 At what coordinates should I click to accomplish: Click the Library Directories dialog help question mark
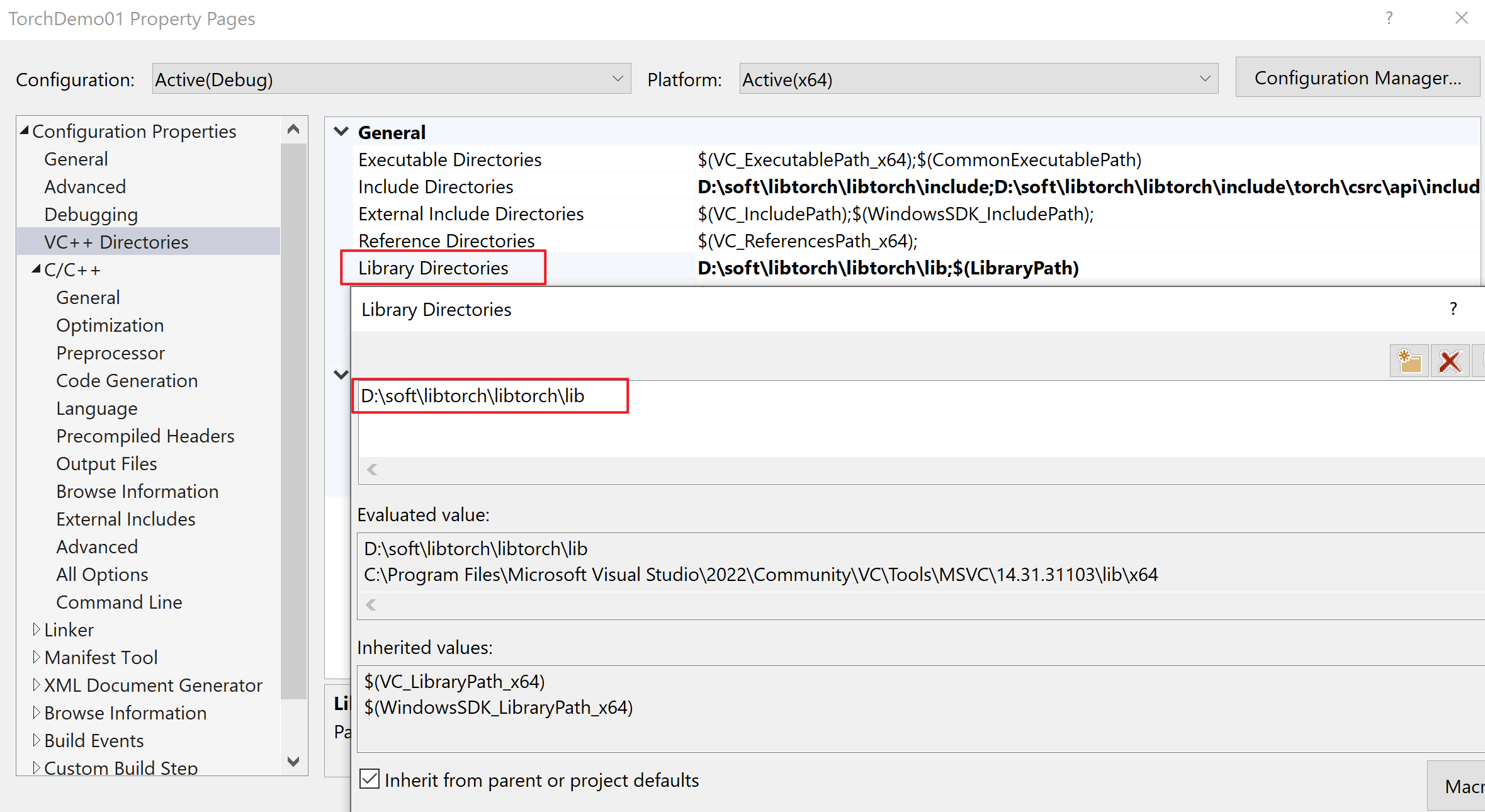pos(1453,309)
